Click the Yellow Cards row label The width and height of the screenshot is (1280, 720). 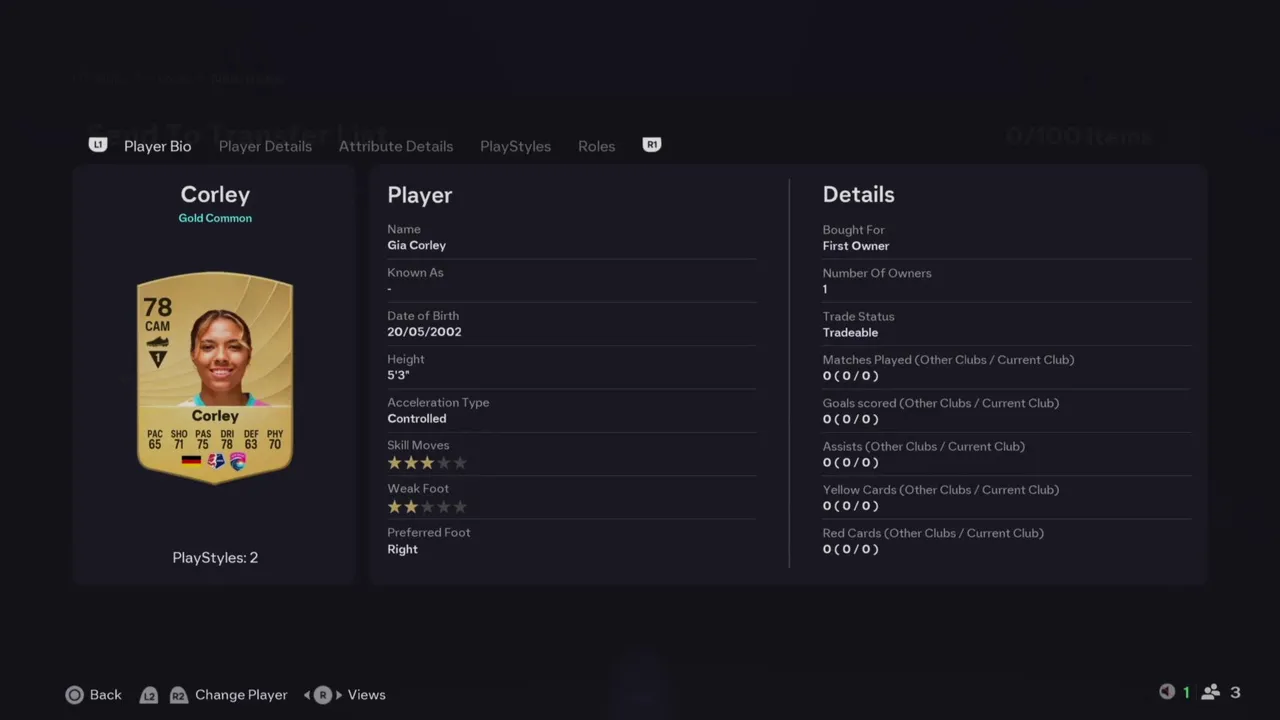[x=941, y=490]
